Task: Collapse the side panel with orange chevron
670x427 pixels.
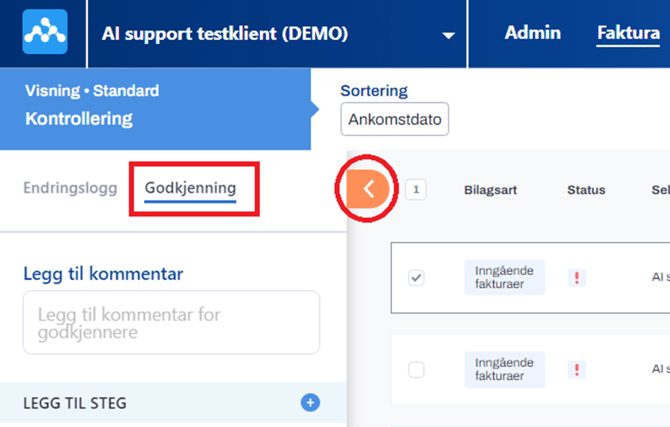Action: tap(368, 188)
